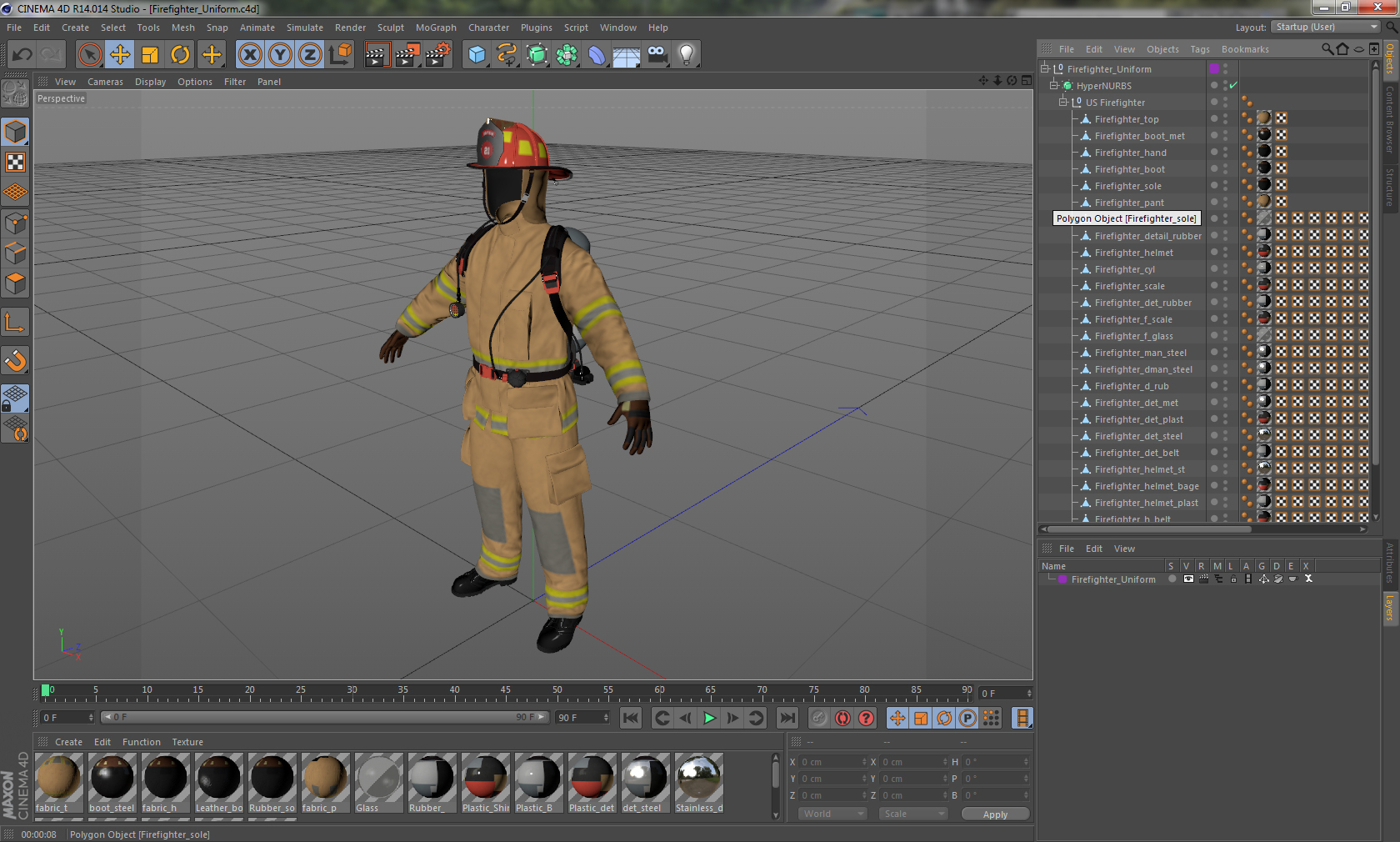Switch to Model mode cube icon

pyautogui.click(x=16, y=133)
